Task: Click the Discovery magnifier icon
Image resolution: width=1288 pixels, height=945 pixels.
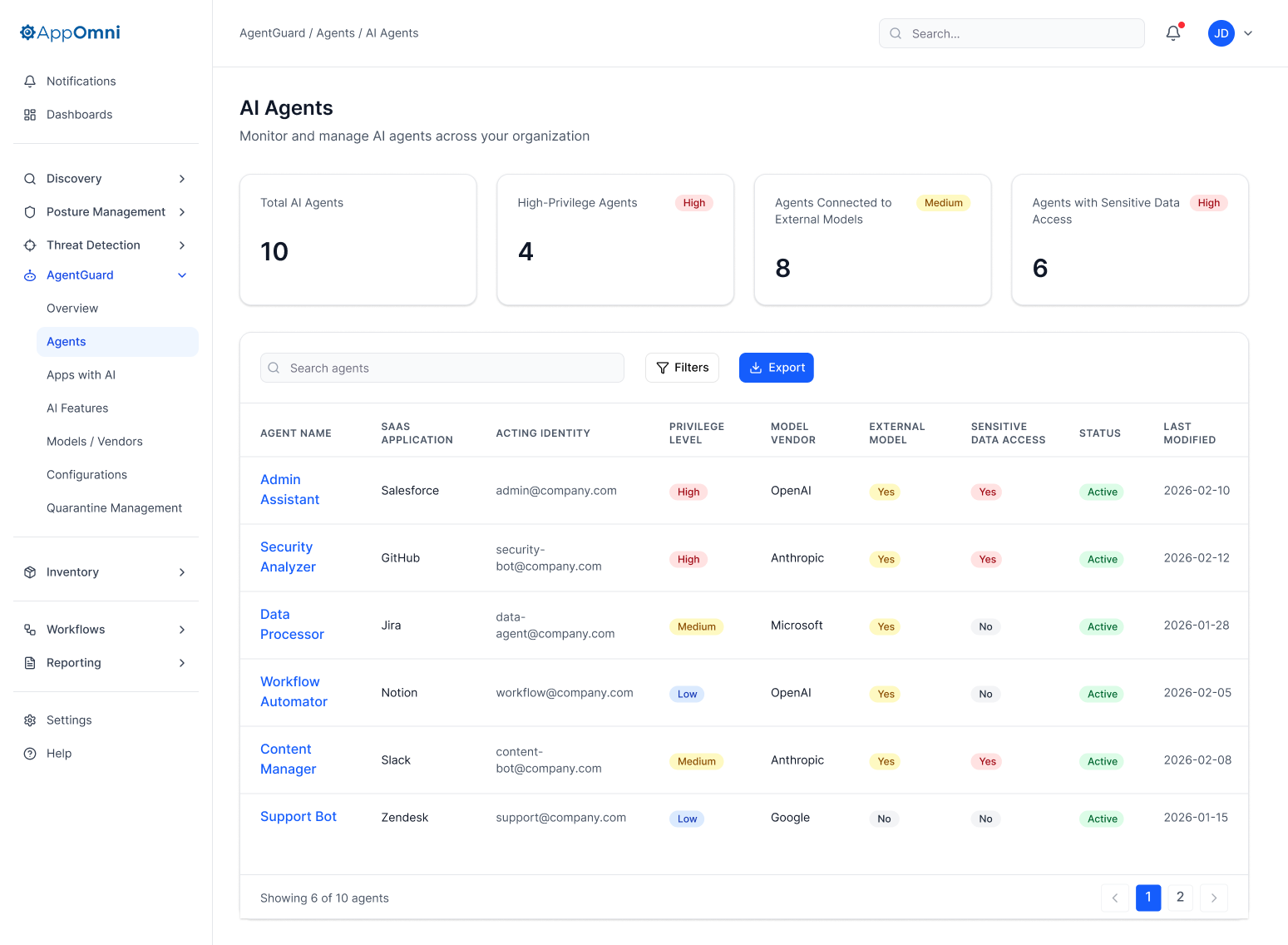Action: click(29, 178)
